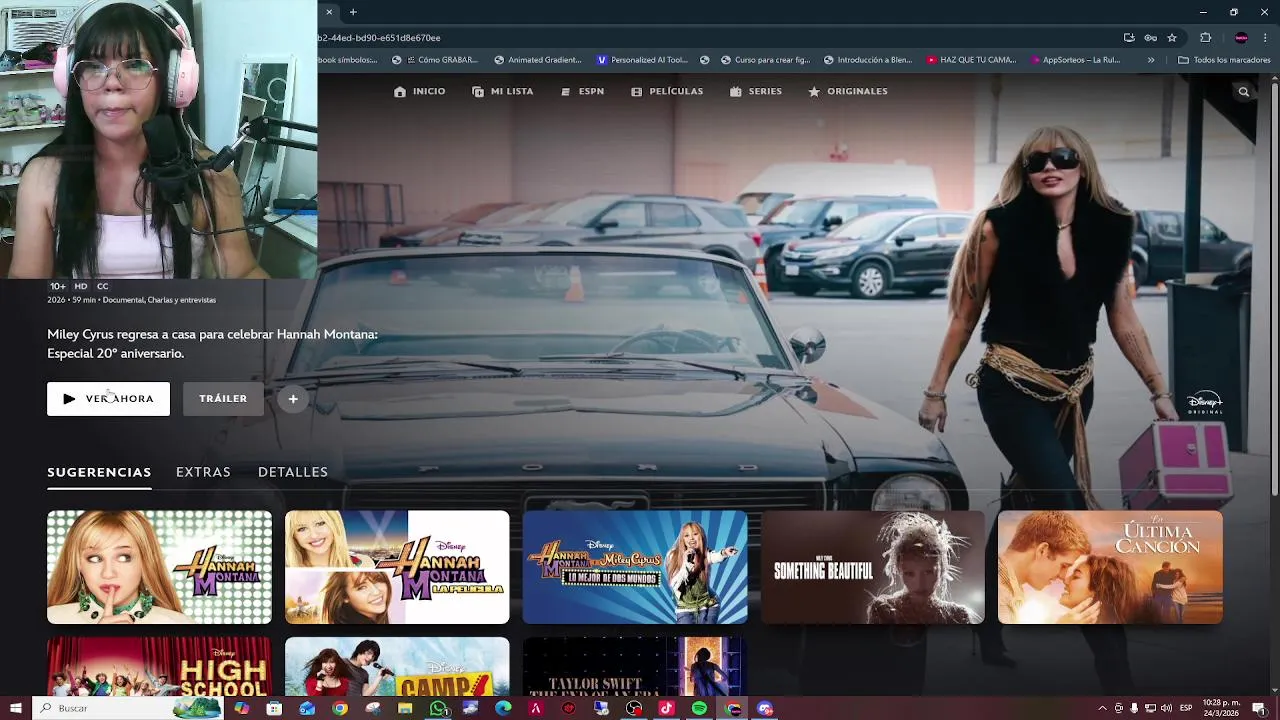1280x720 pixels.
Task: Open the Windows Start menu
Action: 15,708
